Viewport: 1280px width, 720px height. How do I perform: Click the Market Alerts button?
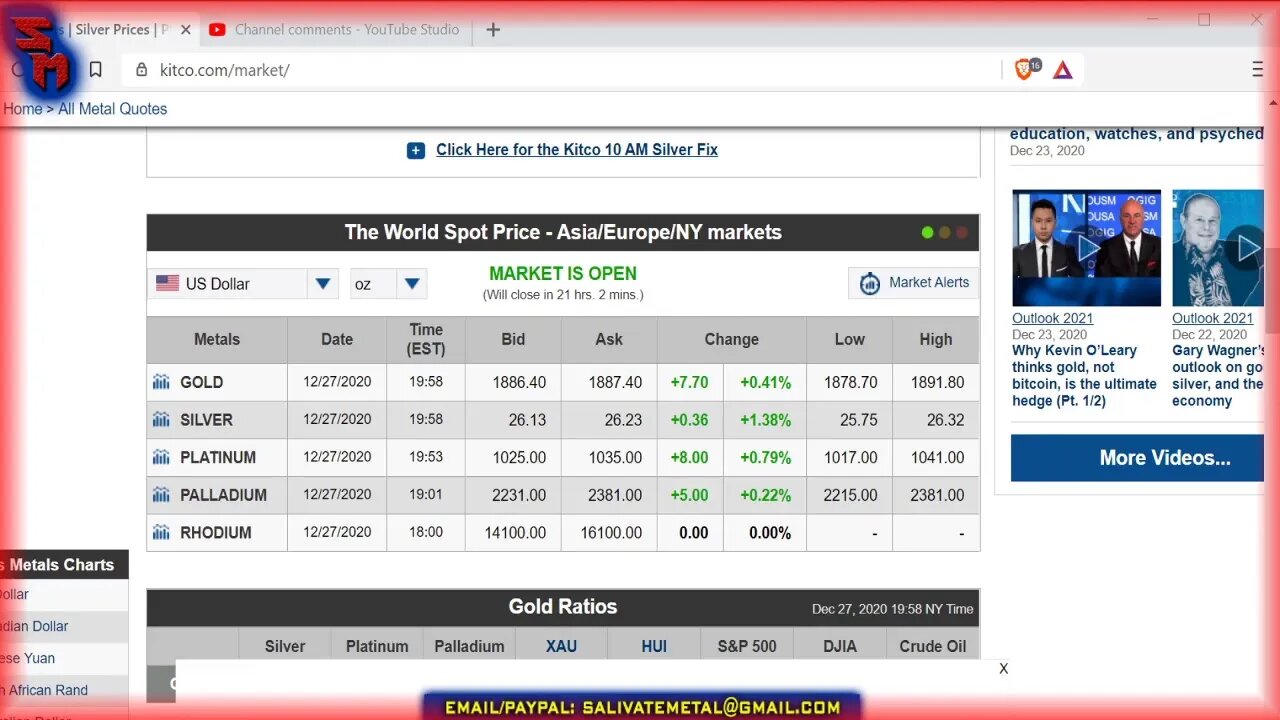[x=913, y=283]
